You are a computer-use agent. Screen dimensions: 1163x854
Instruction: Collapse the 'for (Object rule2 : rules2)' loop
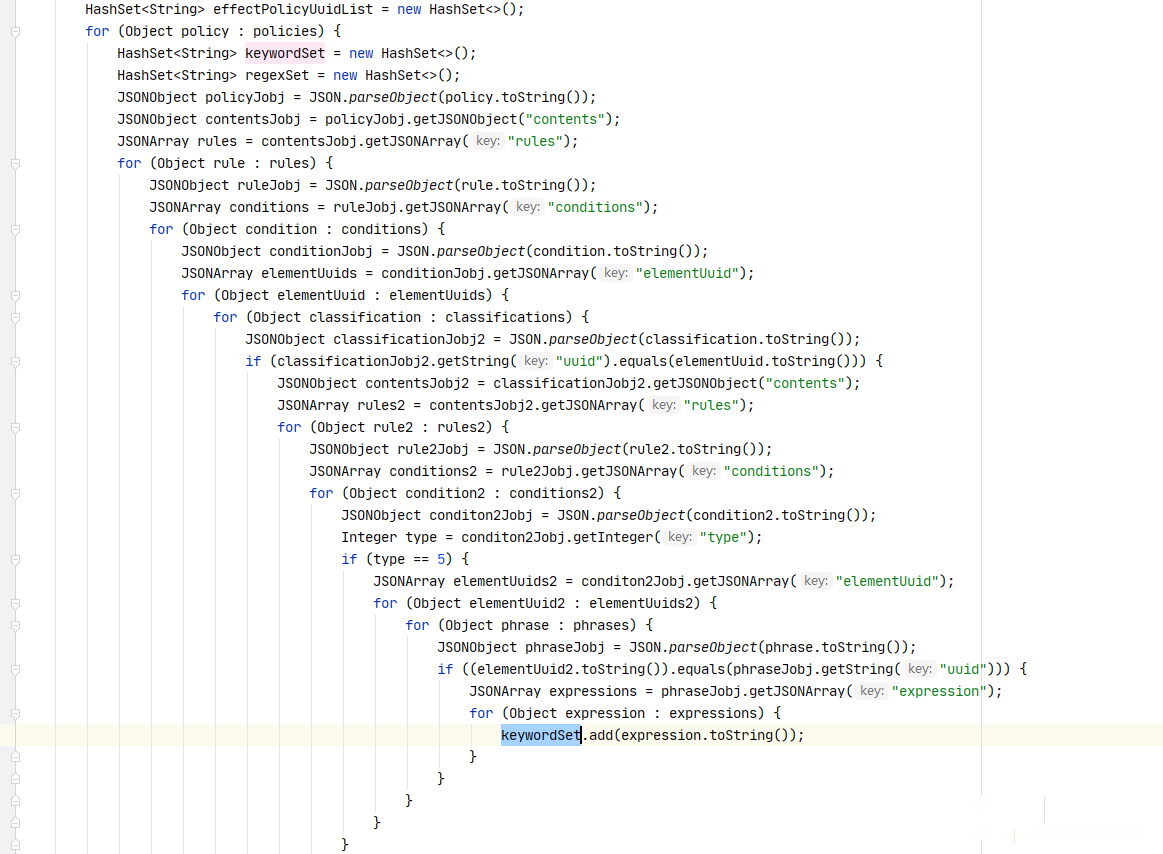click(16, 427)
